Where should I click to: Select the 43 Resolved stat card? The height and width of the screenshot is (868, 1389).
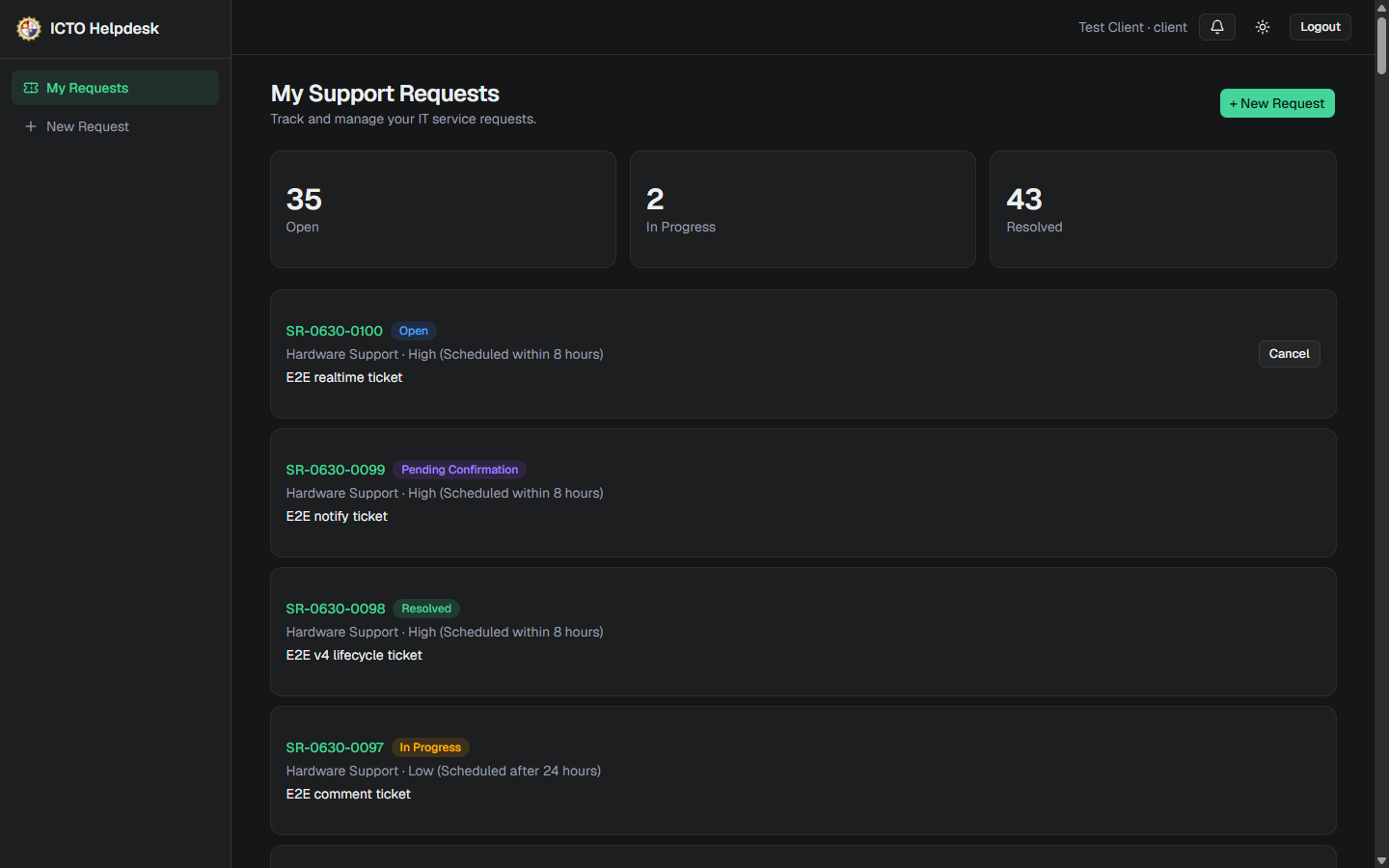click(1162, 209)
